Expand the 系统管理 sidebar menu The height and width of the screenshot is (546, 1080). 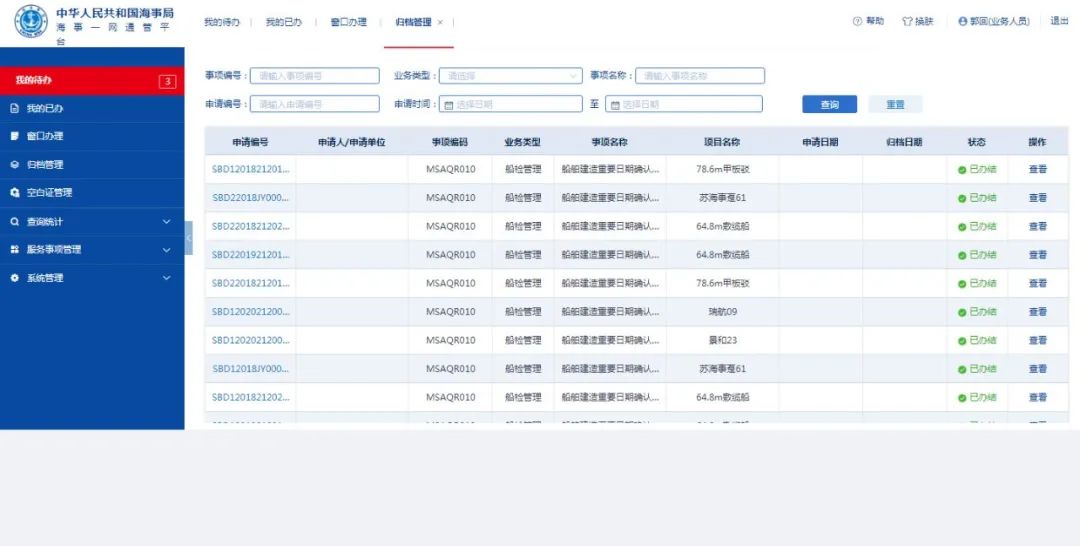166,278
